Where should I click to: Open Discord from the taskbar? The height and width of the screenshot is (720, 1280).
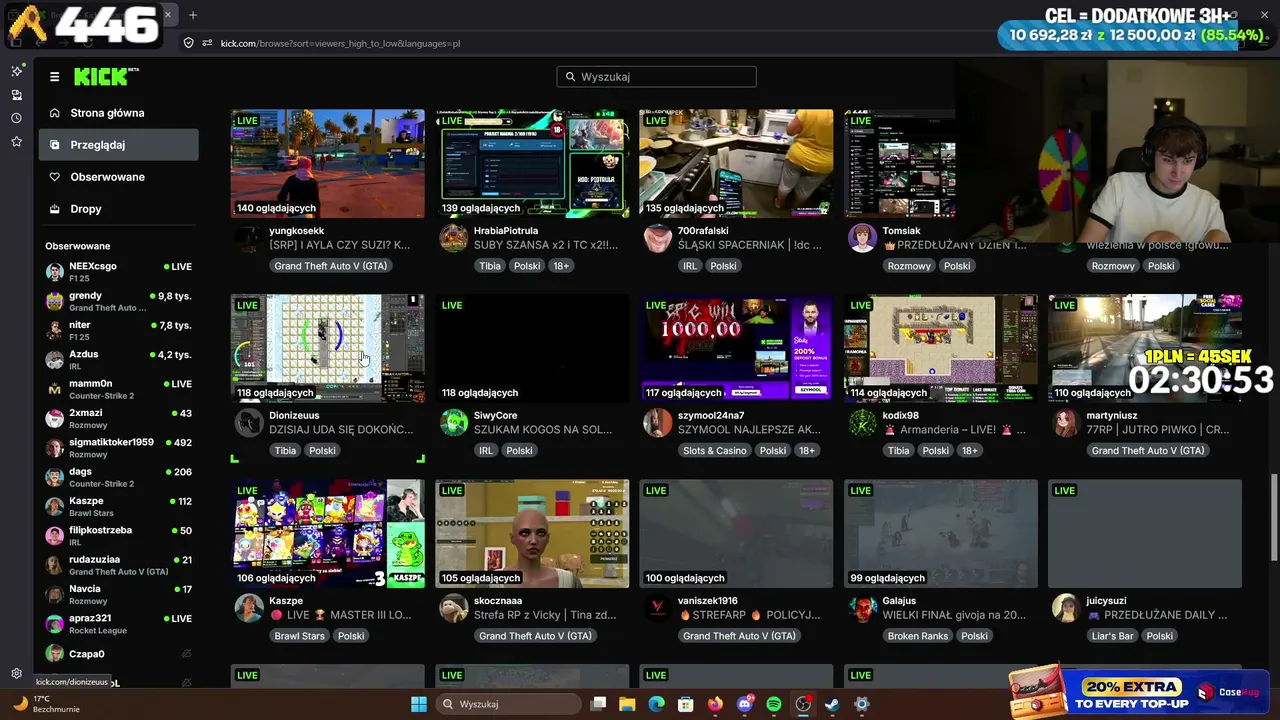click(x=744, y=704)
